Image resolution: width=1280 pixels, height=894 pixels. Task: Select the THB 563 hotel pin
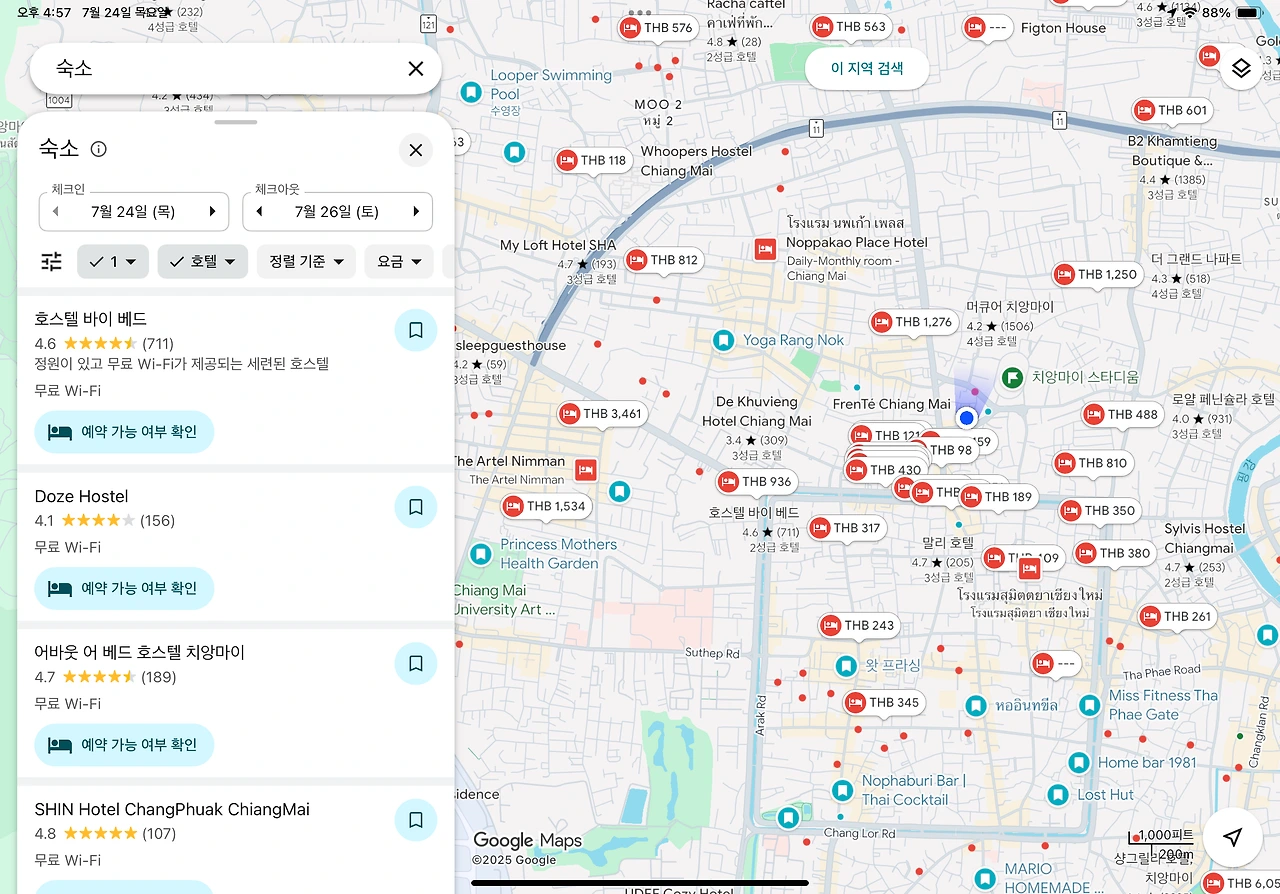850,27
